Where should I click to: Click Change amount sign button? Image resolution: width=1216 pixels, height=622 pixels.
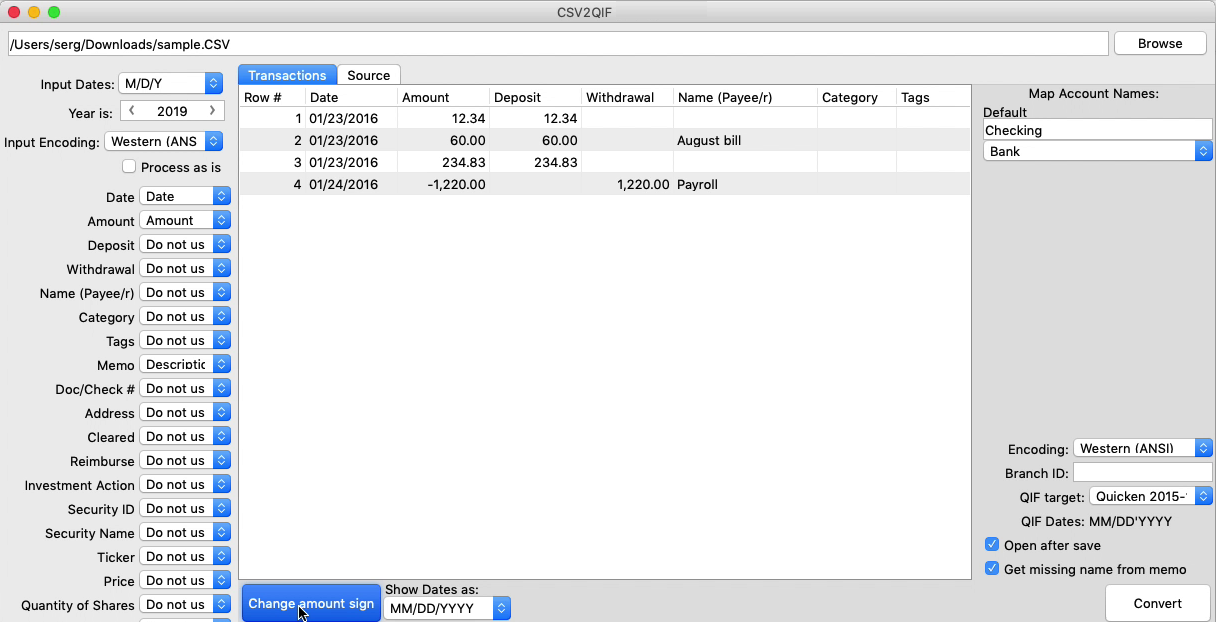pyautogui.click(x=311, y=603)
